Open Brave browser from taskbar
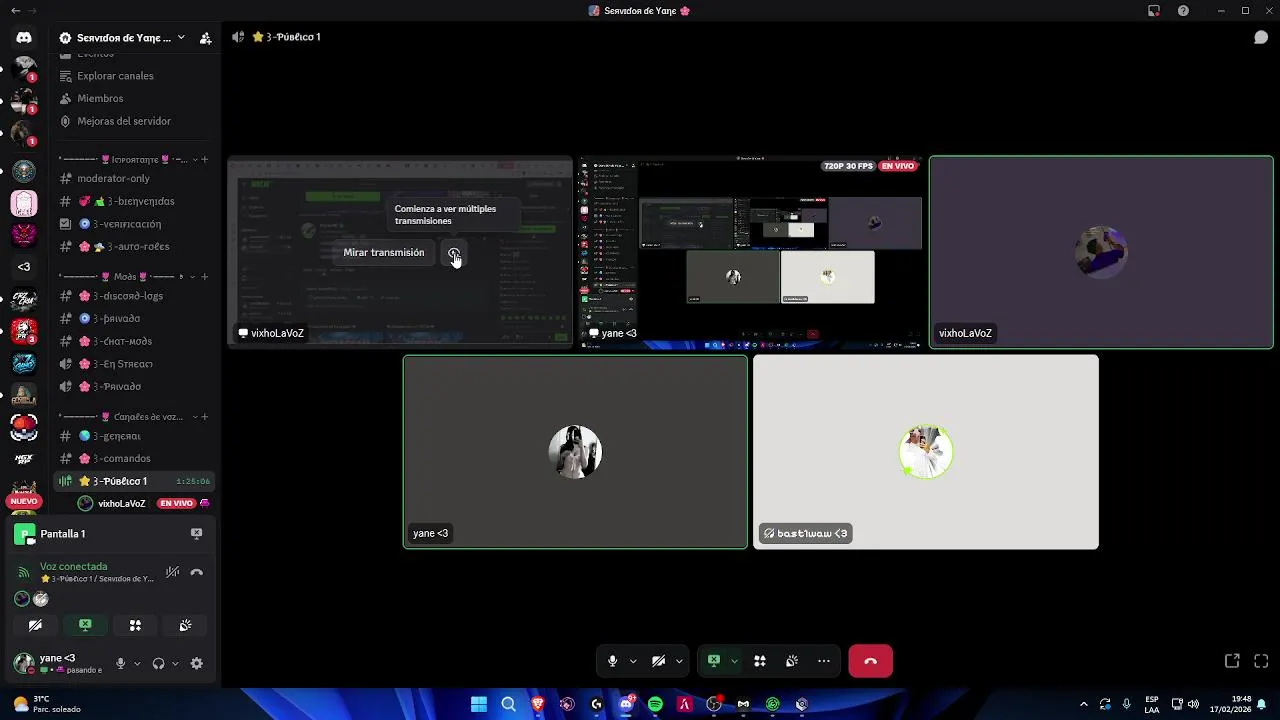Screen dimensions: 1280x720 pos(538,704)
